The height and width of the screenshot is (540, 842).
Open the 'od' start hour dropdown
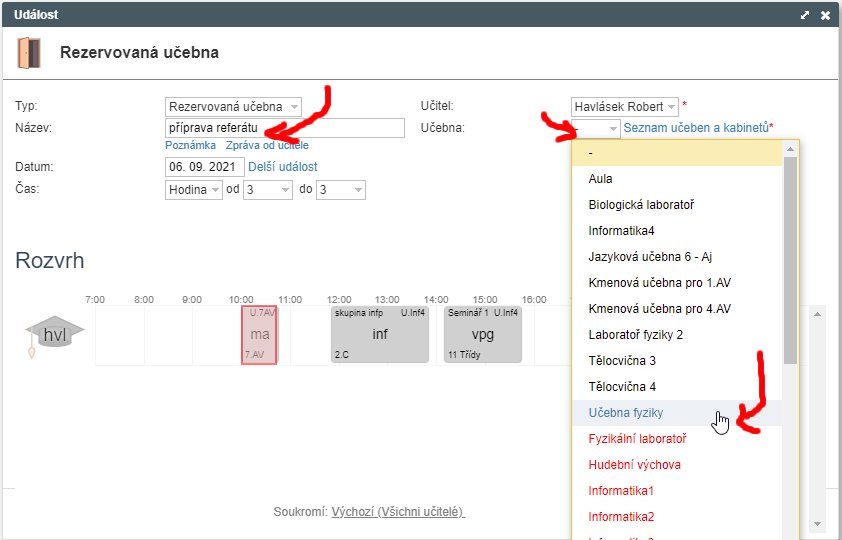click(267, 190)
